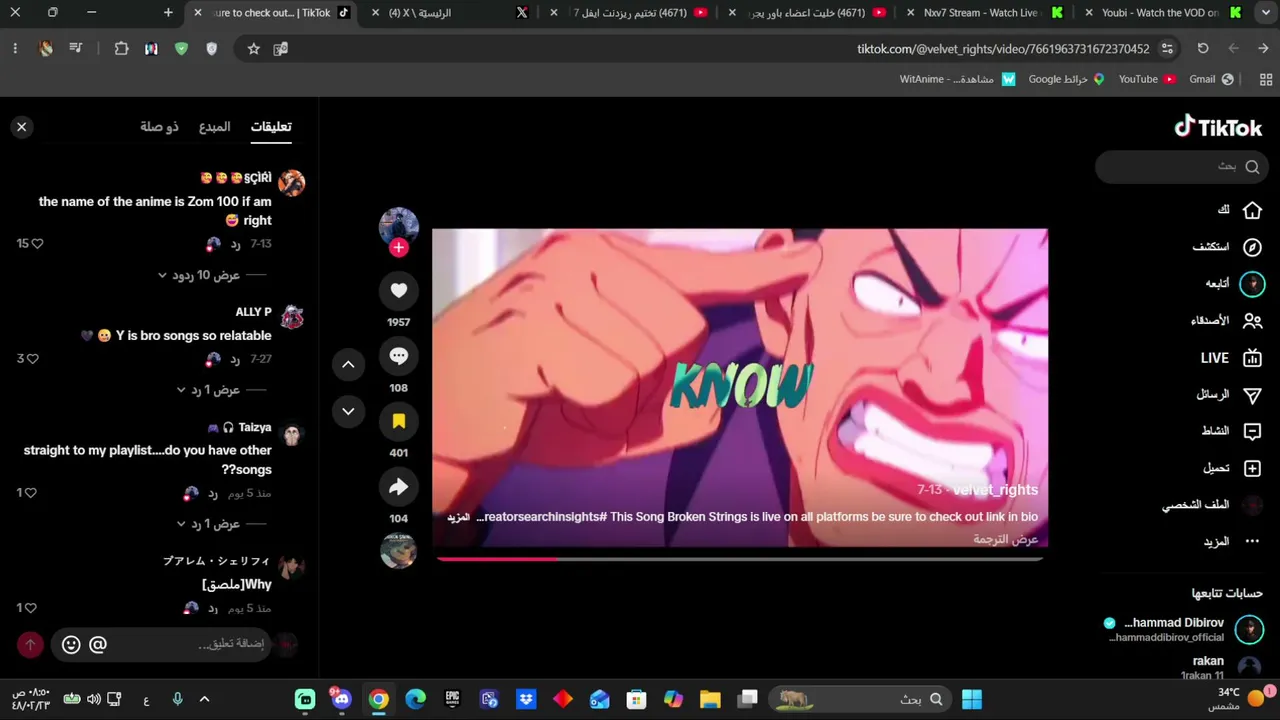Open the WitAnime bookmark
This screenshot has height=720, width=1280.
tap(958, 79)
